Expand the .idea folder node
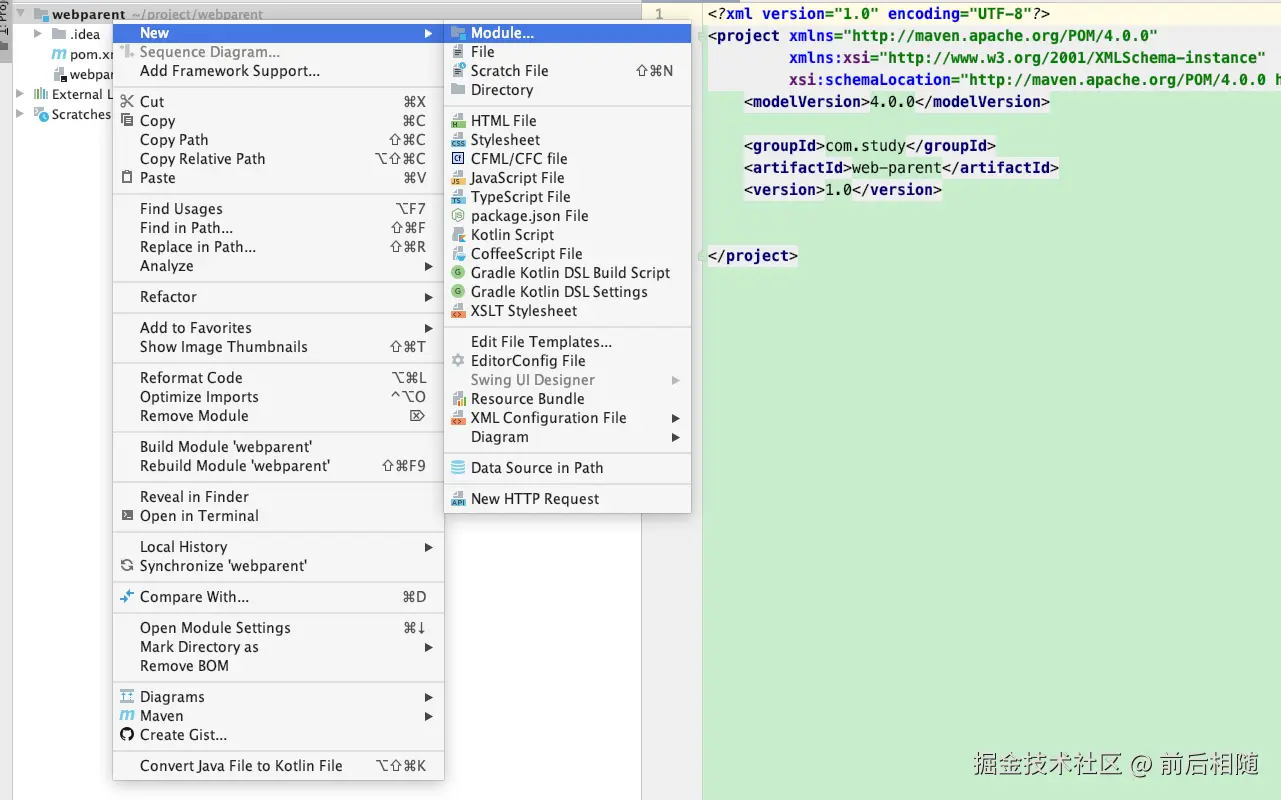This screenshot has height=800, width=1281. tap(38, 34)
